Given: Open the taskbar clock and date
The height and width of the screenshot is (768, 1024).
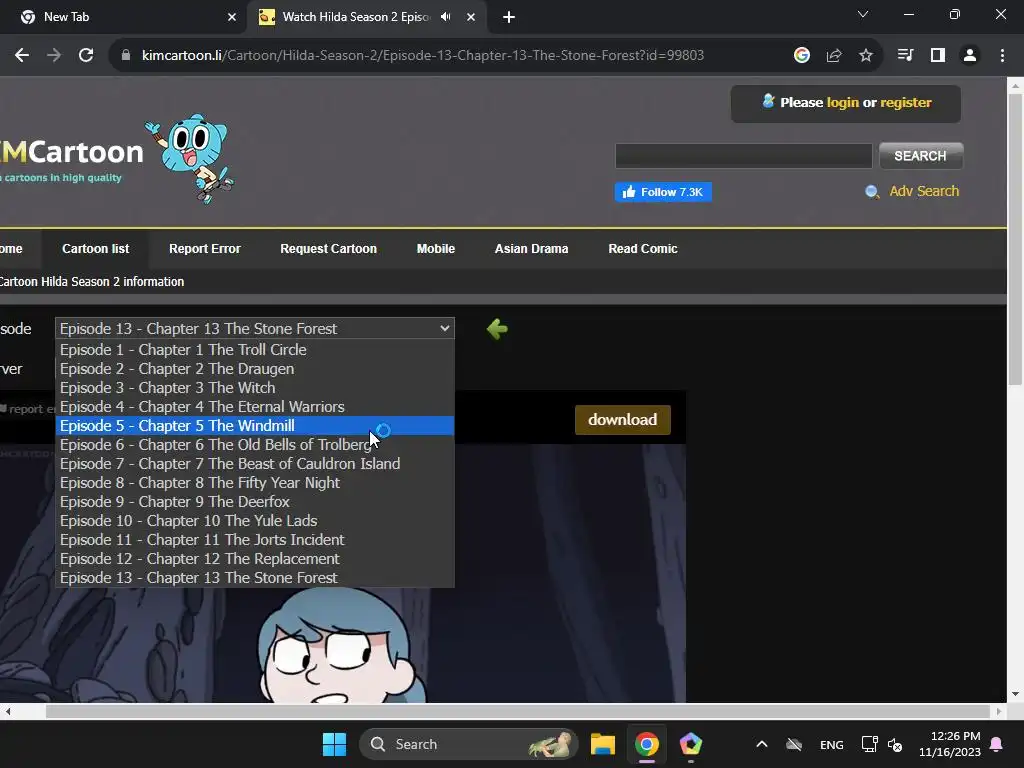Looking at the screenshot, I should tap(950, 744).
